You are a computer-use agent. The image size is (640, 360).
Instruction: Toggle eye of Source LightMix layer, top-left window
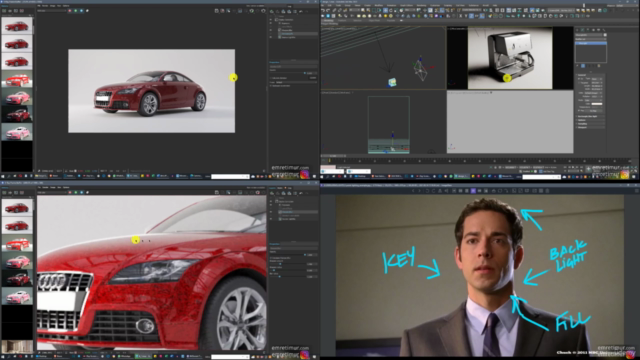271,37
